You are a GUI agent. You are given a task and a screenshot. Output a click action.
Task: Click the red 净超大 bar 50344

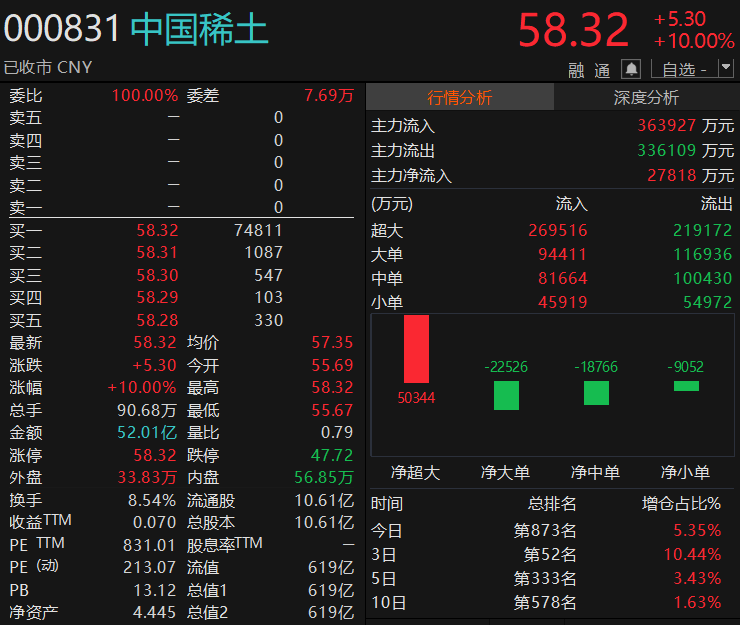click(416, 349)
